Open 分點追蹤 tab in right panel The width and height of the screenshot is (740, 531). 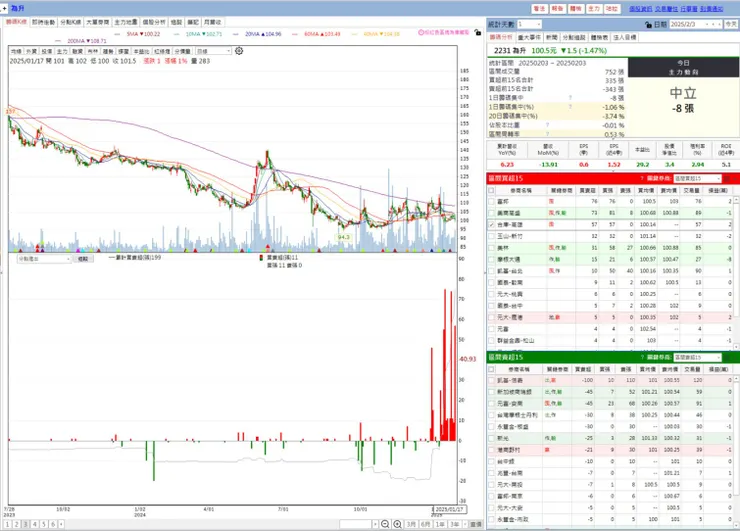click(574, 37)
